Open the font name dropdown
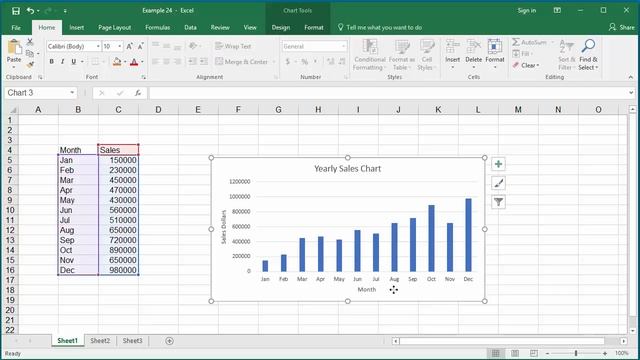 tap(98, 47)
